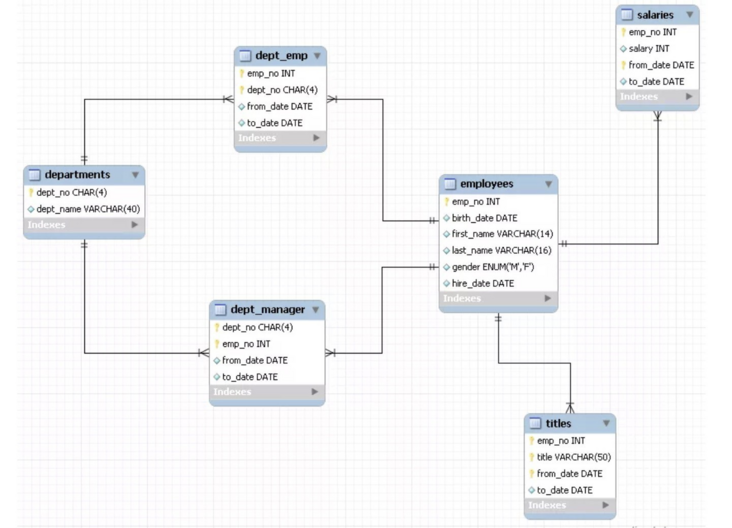Click the employees table icon

(x=450, y=184)
